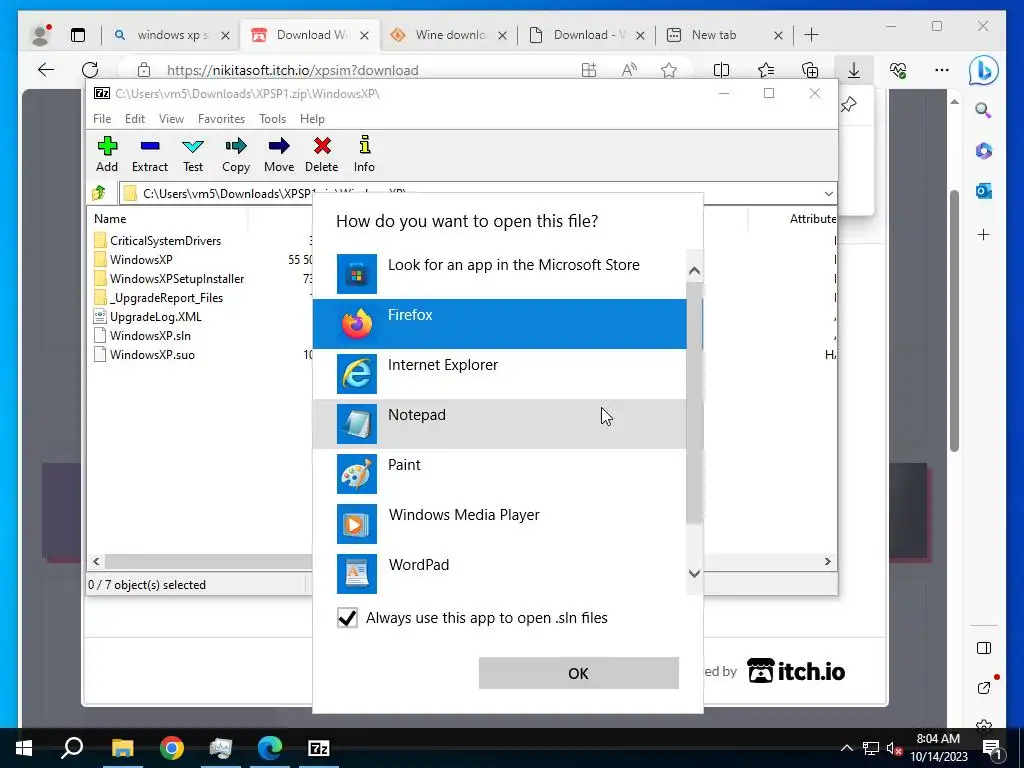Screen dimensions: 1024x768
Task: Open the Windows Start menu
Action: coord(24,748)
